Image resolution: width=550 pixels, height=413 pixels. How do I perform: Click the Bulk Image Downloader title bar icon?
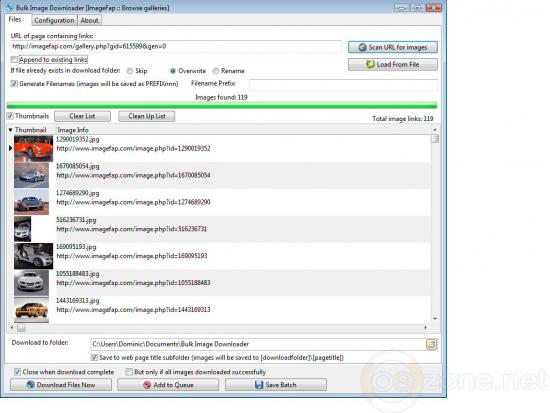pos(9,7)
